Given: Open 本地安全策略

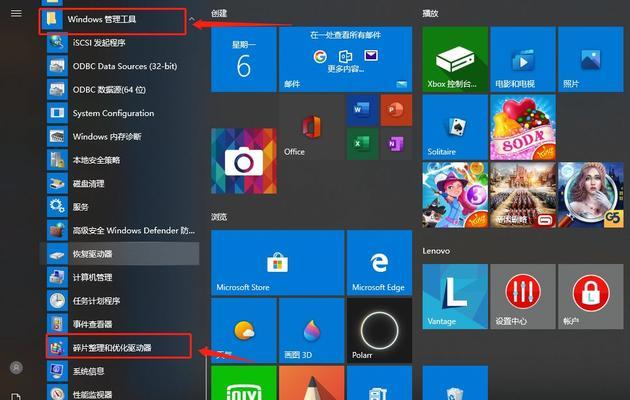Looking at the screenshot, I should pos(121,160).
